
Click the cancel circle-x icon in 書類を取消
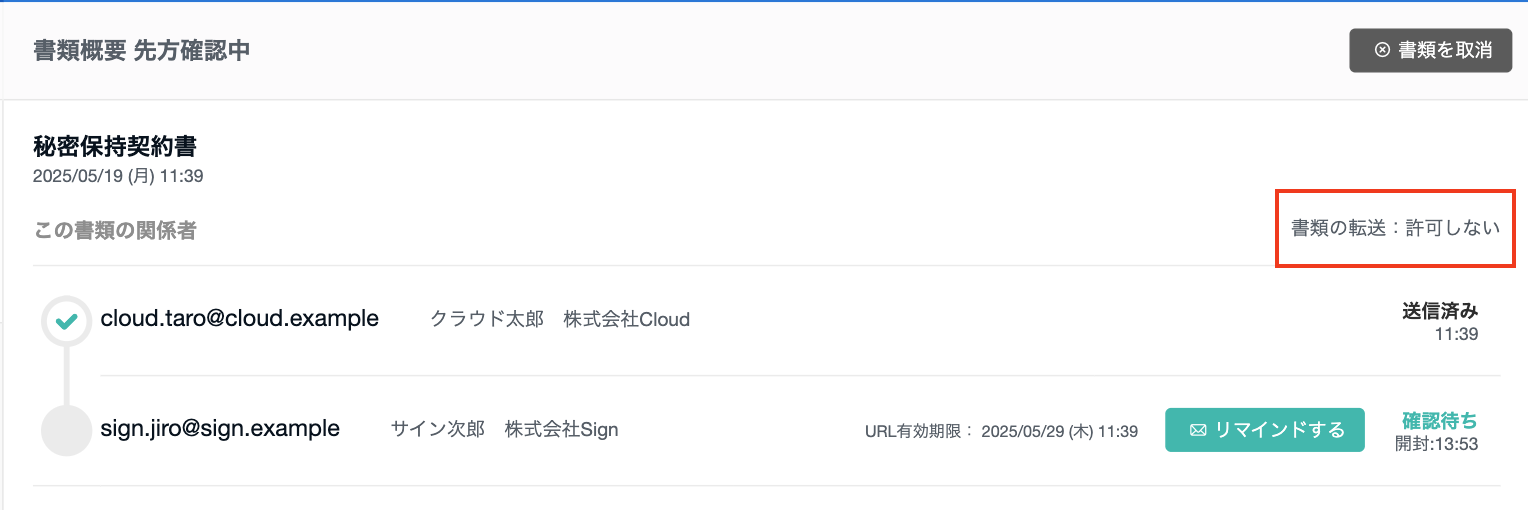[1382, 50]
